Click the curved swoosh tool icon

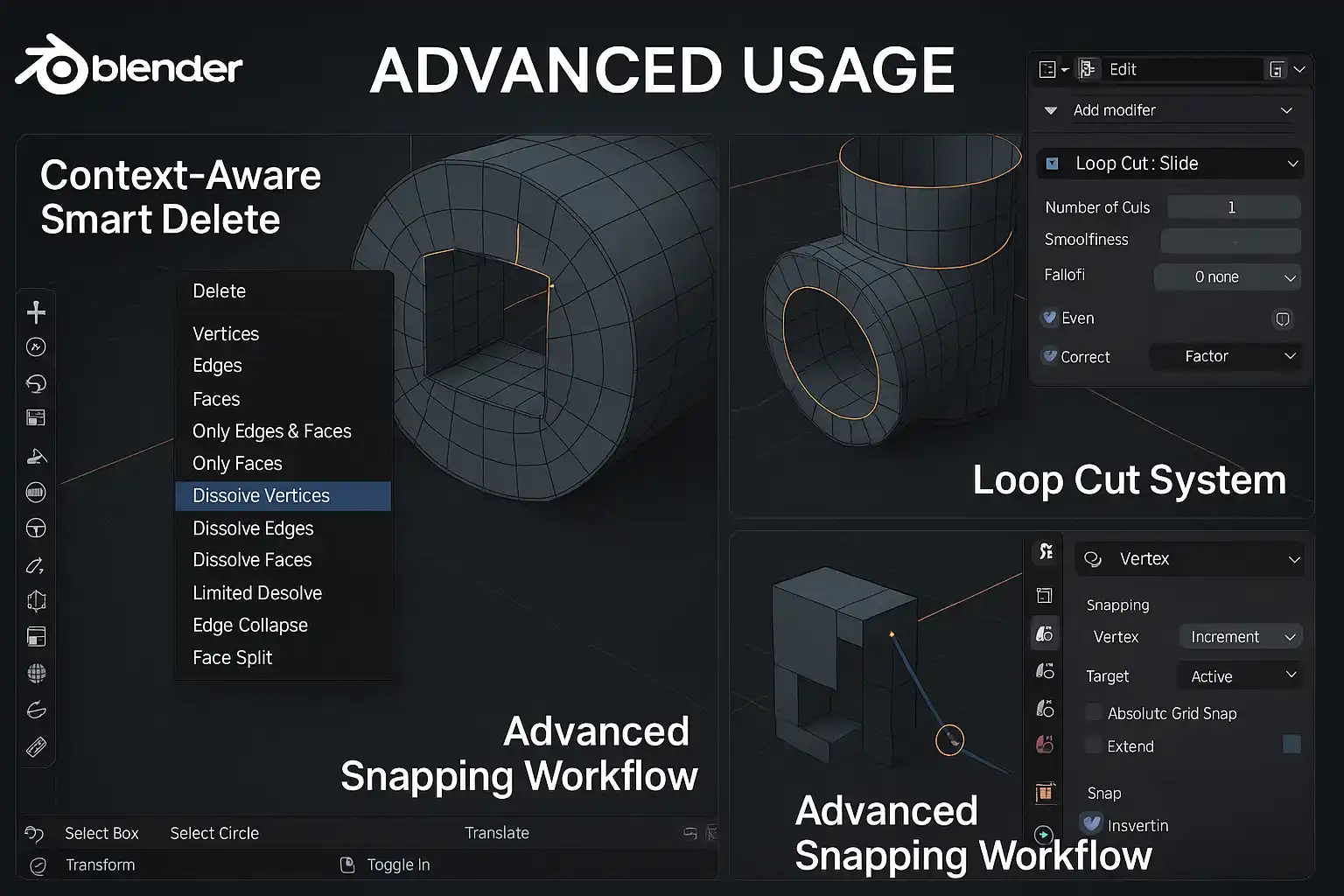pyautogui.click(x=36, y=710)
